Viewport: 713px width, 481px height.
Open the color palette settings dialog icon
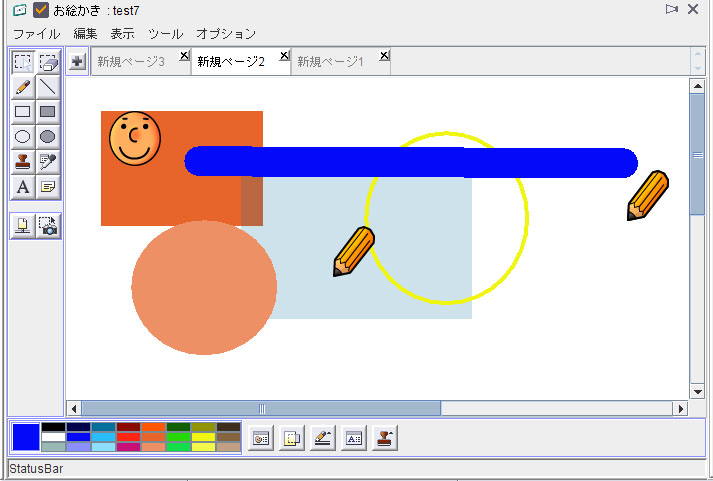[x=261, y=438]
